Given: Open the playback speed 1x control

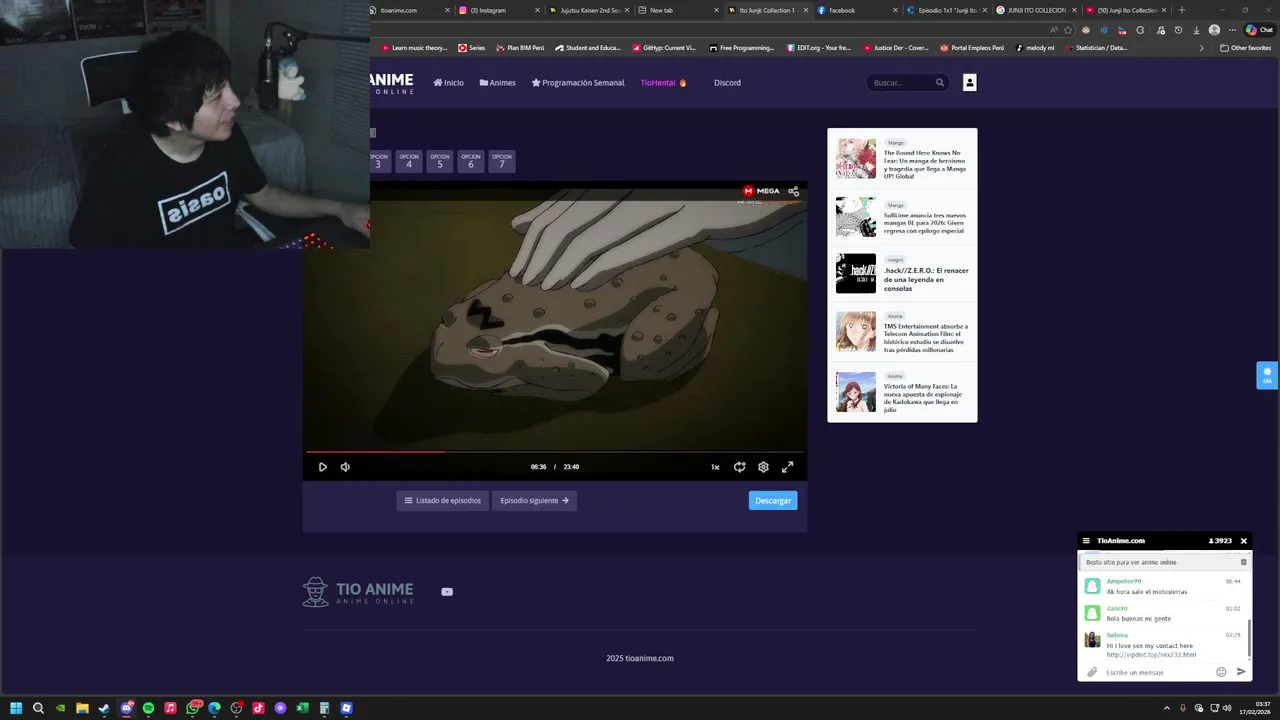Looking at the screenshot, I should tap(715, 467).
